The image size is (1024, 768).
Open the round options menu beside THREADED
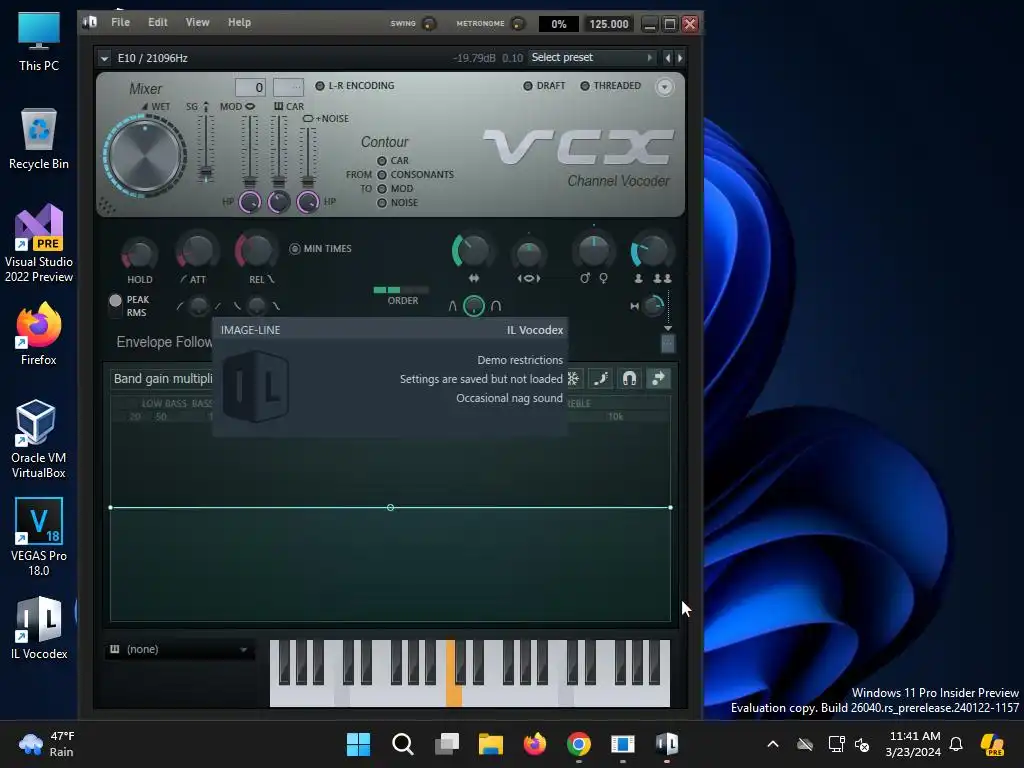tap(664, 87)
